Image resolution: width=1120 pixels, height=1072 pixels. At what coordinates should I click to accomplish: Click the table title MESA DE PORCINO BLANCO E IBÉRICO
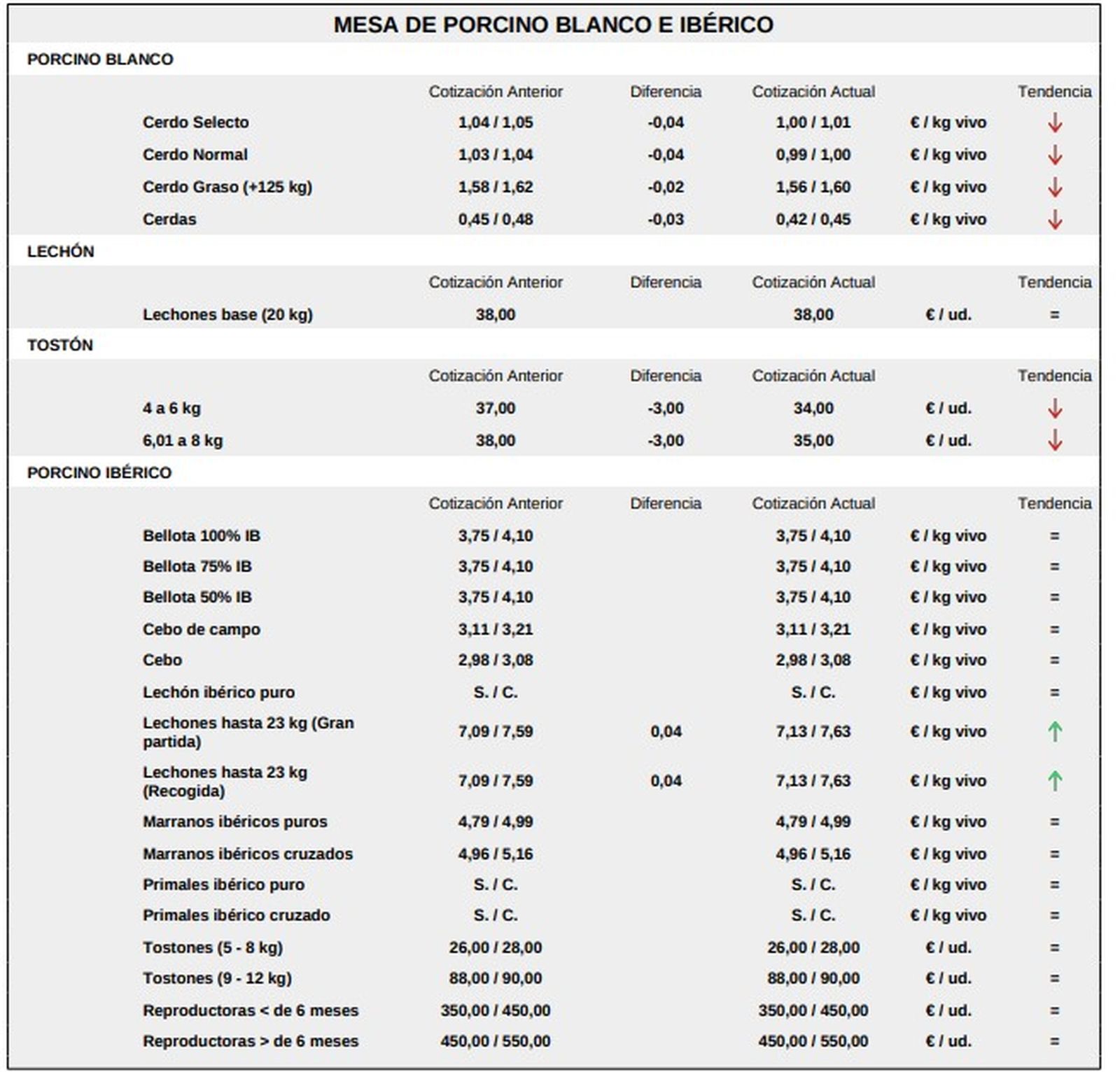point(553,25)
